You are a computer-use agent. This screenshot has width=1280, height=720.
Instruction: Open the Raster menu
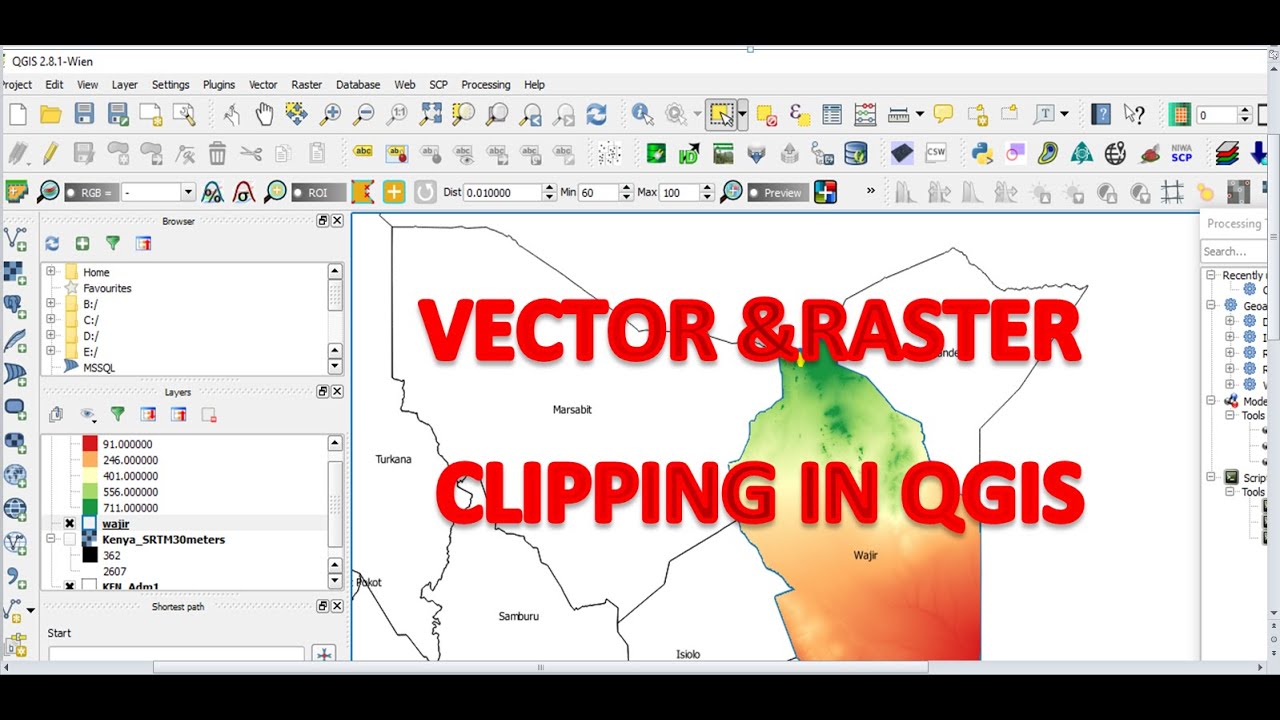click(306, 85)
